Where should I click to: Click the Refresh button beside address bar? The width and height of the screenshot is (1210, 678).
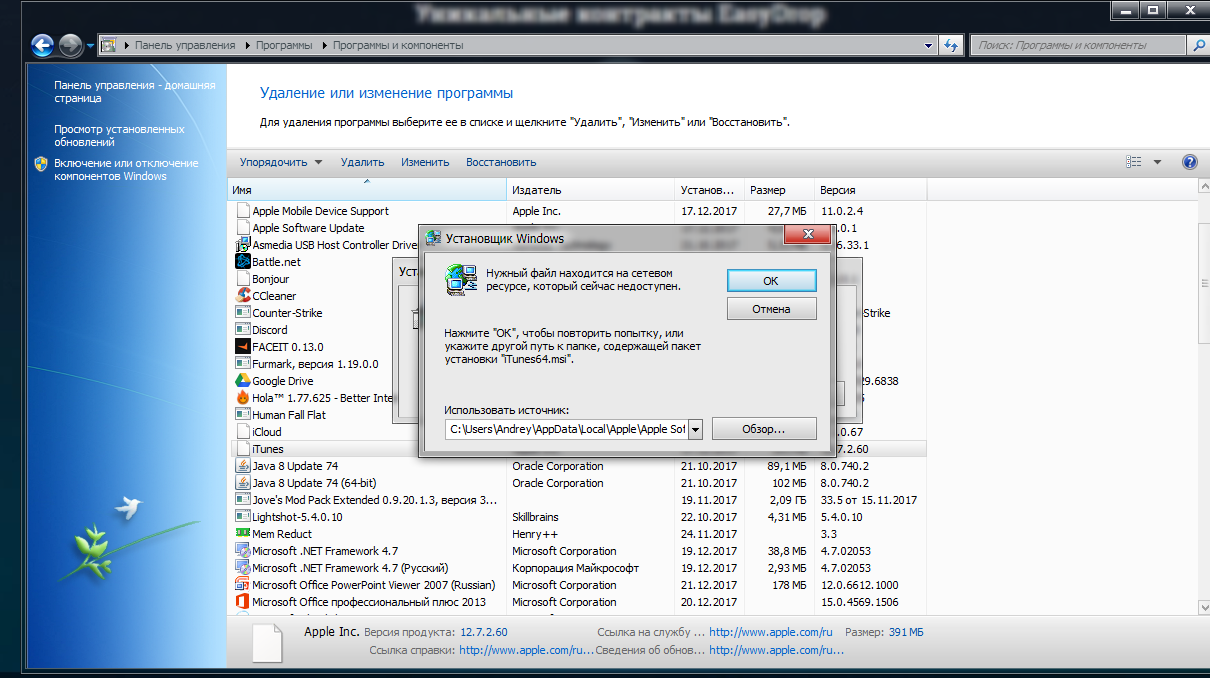[x=952, y=45]
